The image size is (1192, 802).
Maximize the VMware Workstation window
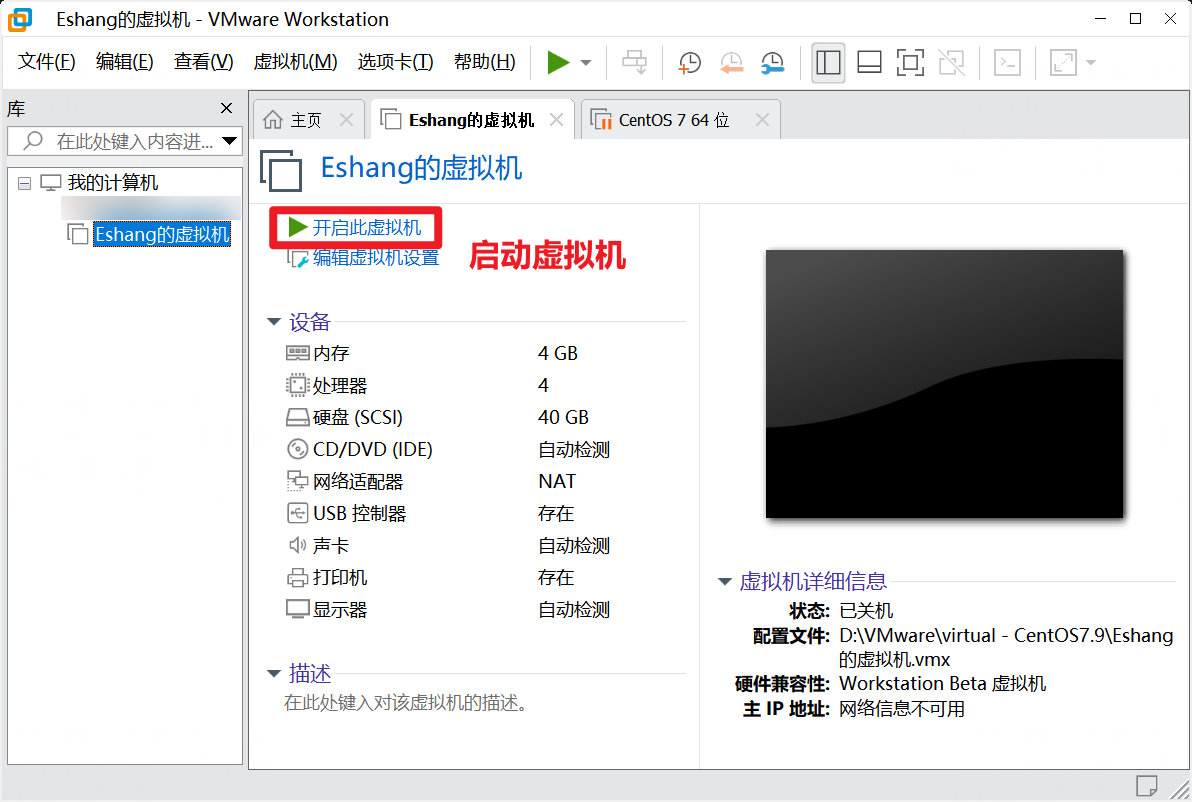(1135, 19)
